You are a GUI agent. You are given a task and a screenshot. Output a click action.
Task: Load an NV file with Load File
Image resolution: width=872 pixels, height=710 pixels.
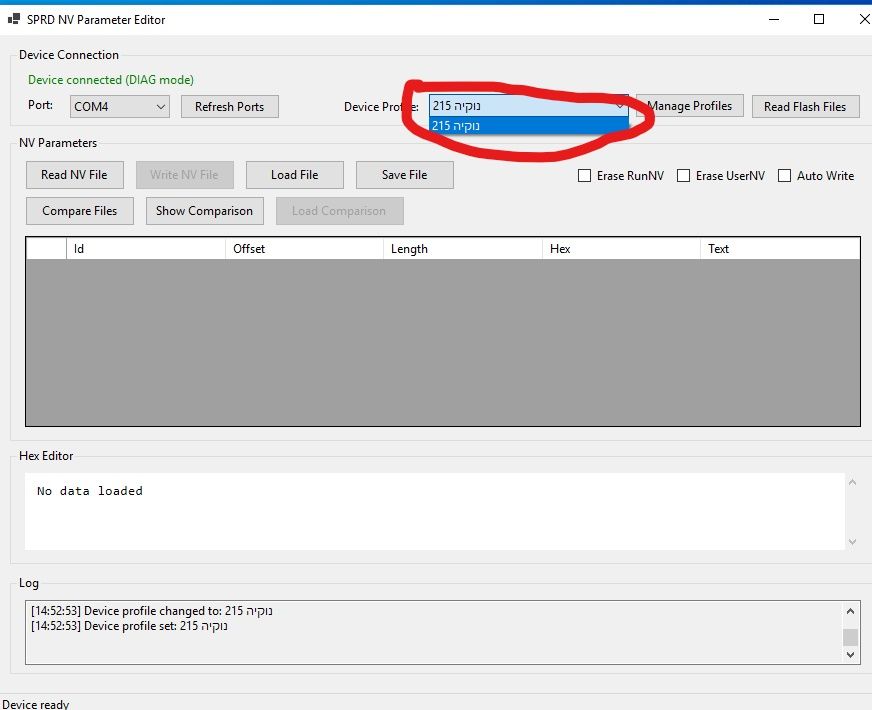(x=294, y=175)
